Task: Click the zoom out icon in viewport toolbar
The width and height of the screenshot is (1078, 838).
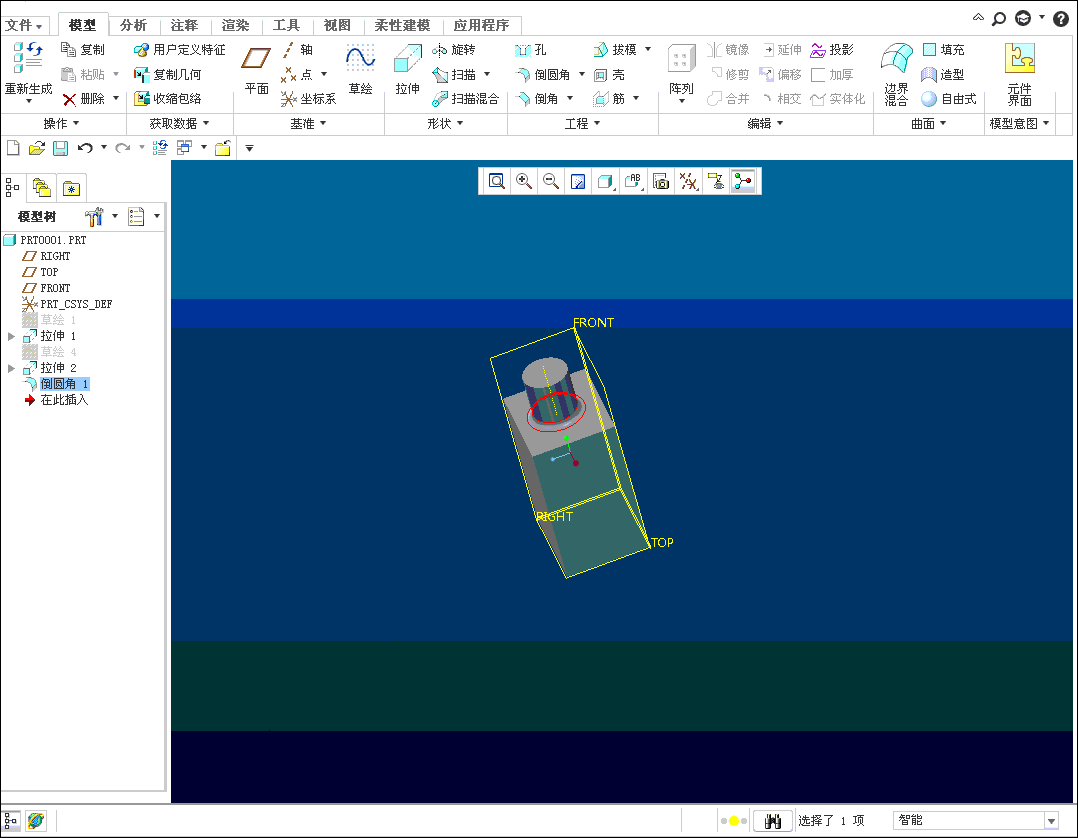Action: (551, 181)
